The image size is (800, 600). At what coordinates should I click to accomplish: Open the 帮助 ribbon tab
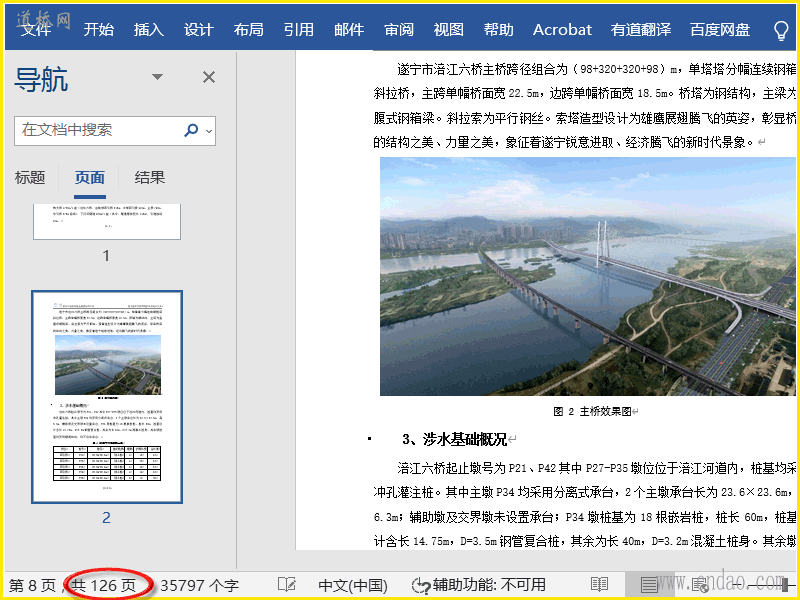[x=498, y=29]
